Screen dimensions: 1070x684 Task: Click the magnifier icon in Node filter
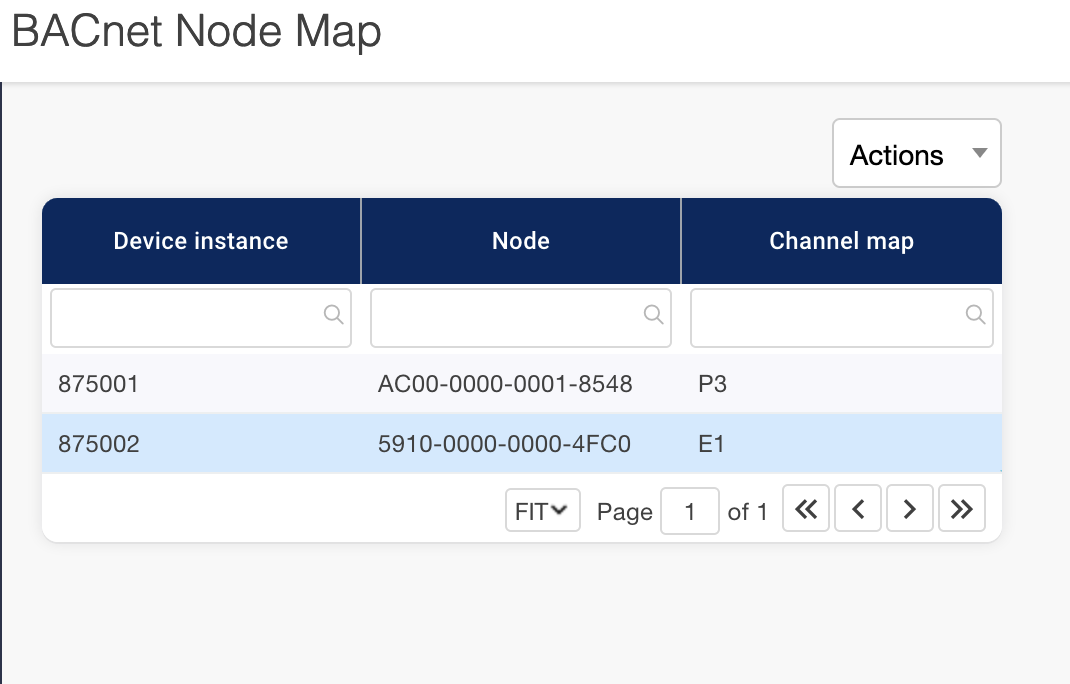tap(654, 315)
